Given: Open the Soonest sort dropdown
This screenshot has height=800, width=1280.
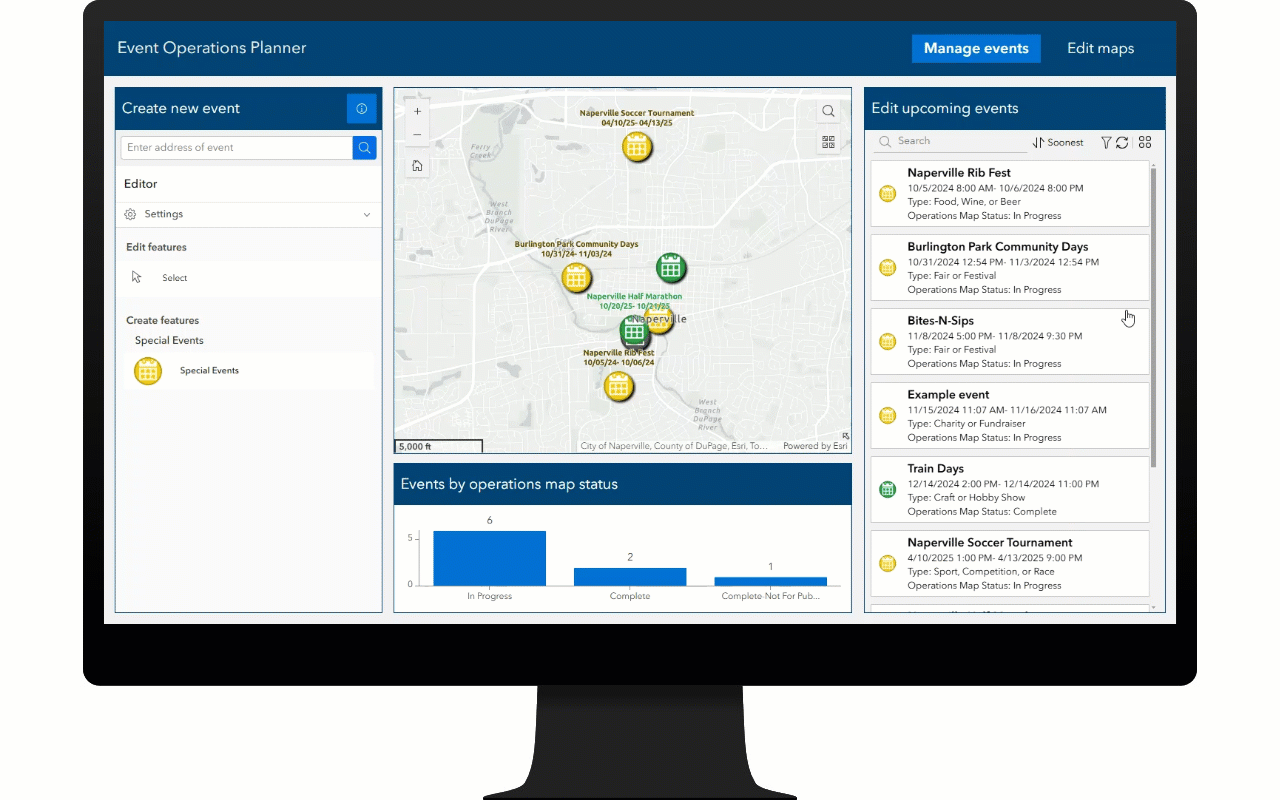Looking at the screenshot, I should tap(1058, 143).
